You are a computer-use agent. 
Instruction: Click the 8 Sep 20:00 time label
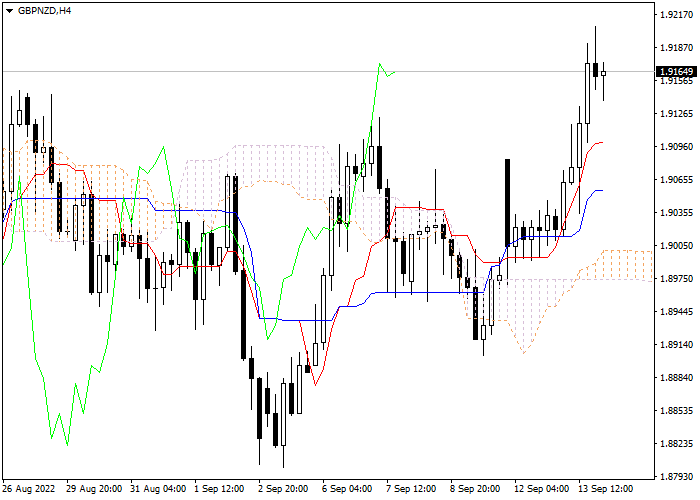point(475,489)
